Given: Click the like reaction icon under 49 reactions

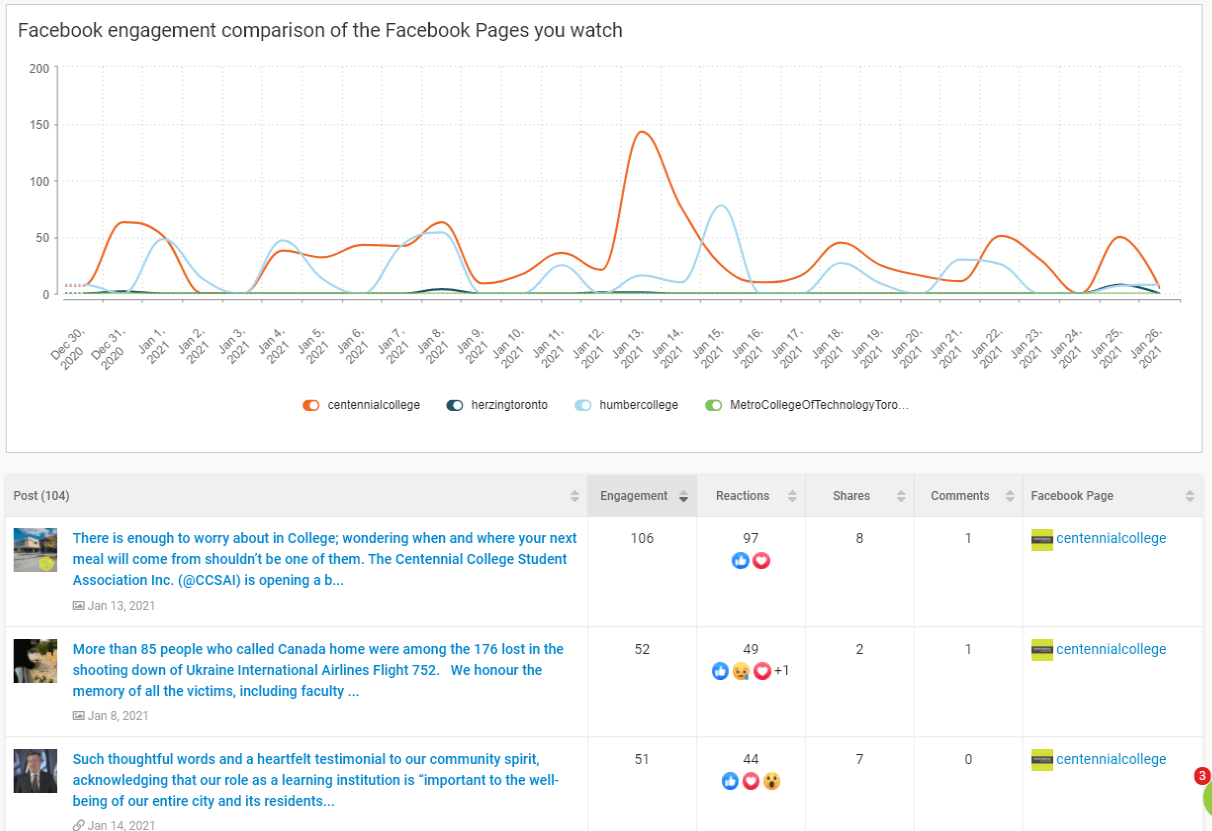Looking at the screenshot, I should tap(720, 671).
